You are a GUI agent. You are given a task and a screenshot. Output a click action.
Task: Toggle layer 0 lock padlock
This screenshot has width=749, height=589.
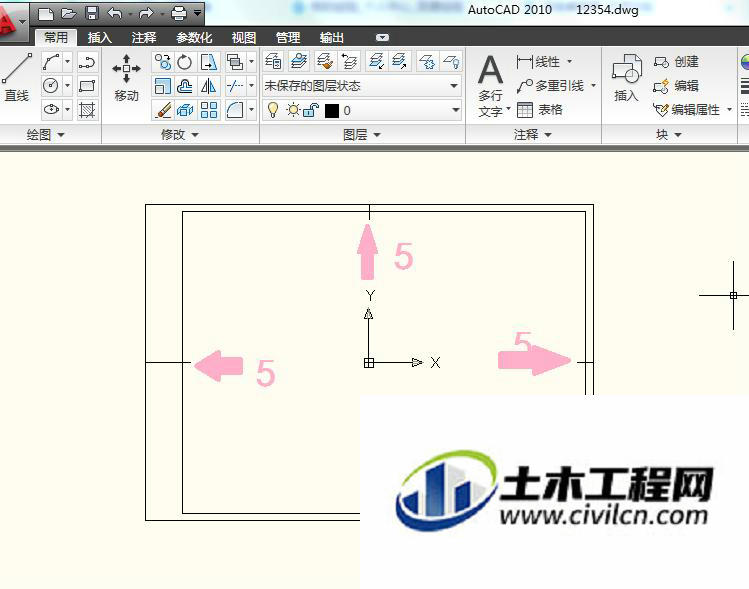click(x=311, y=110)
